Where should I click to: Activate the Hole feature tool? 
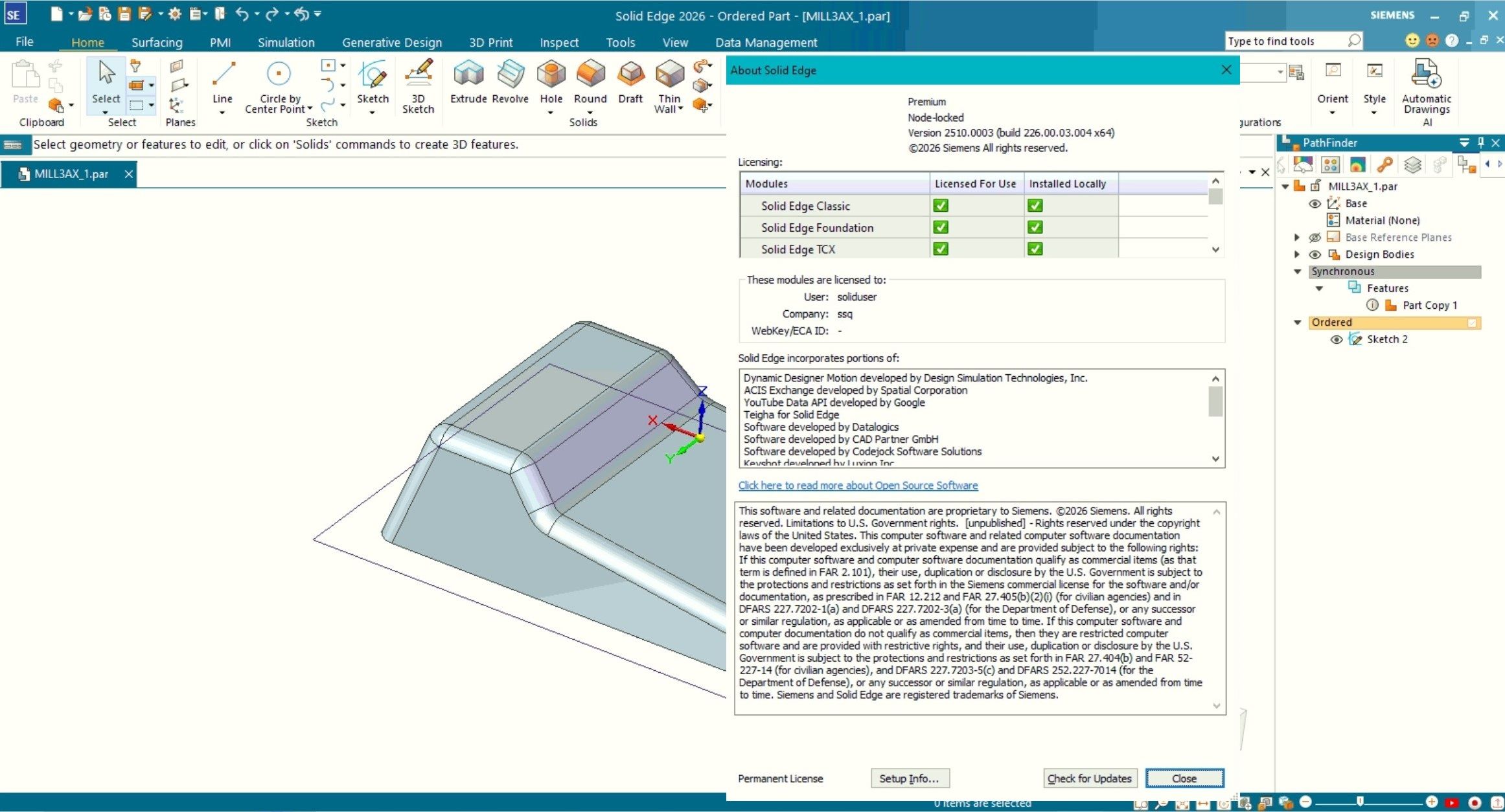551,81
